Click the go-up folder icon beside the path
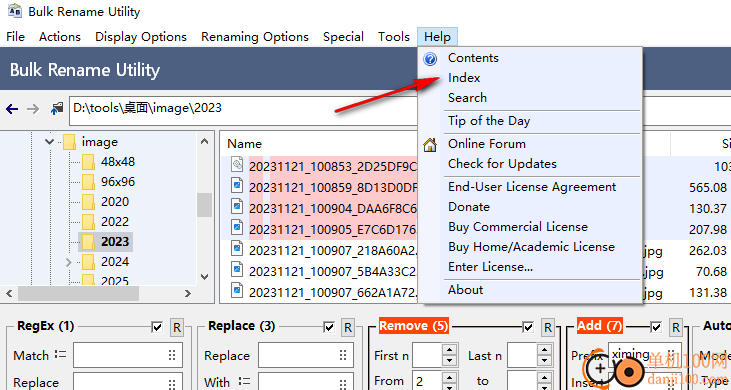Viewport: 731px width, 390px height. 57,109
